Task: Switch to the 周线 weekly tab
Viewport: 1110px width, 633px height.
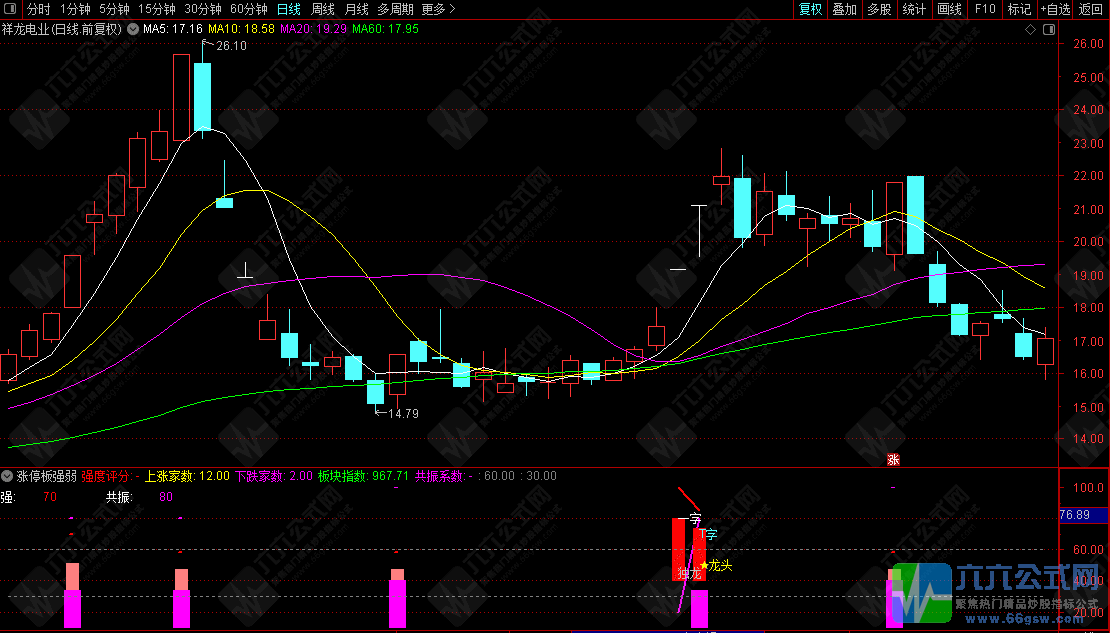Action: tap(323, 9)
